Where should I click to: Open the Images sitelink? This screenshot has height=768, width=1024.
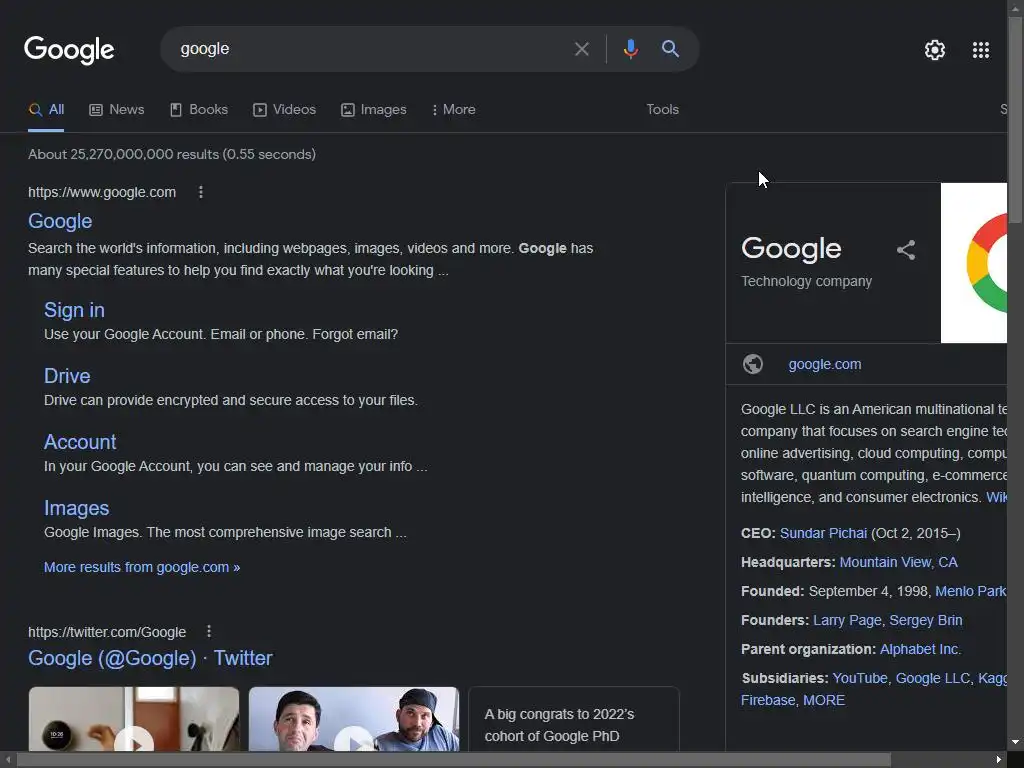pyautogui.click(x=76, y=507)
